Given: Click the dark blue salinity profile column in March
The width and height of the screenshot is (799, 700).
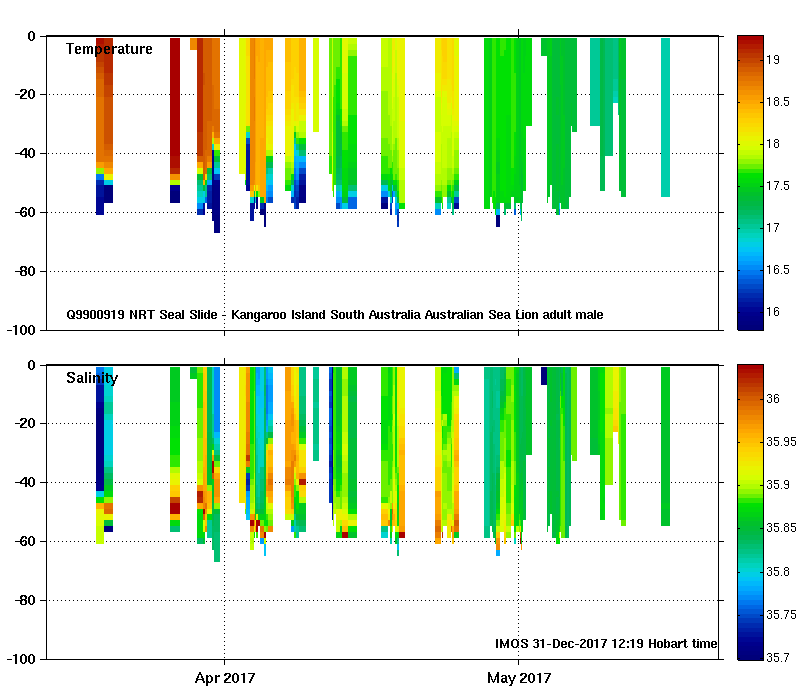Looking at the screenshot, I should click(100, 428).
